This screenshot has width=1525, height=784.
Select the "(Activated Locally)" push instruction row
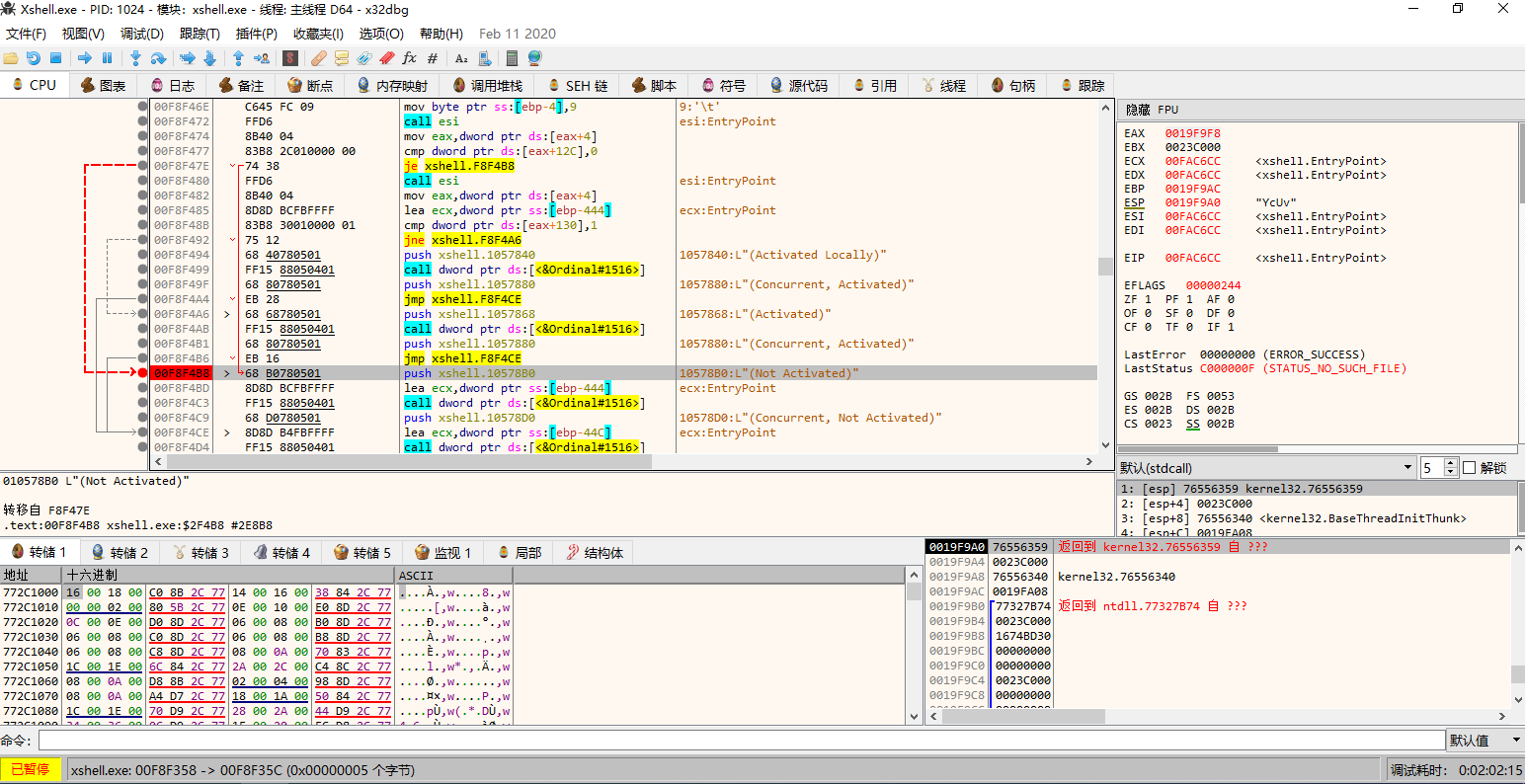pos(623,255)
